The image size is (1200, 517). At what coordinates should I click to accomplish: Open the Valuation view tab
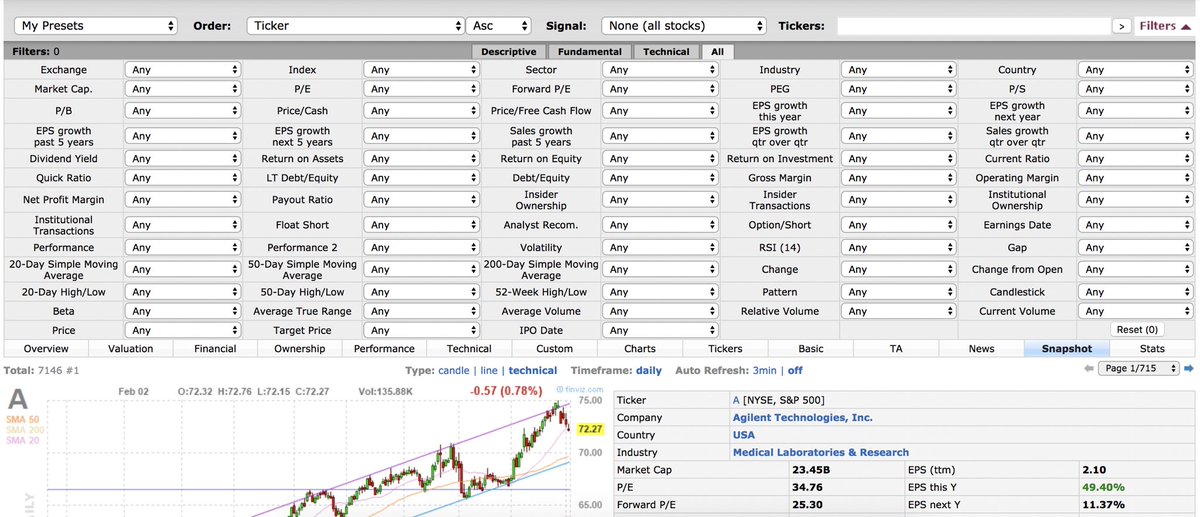[131, 349]
